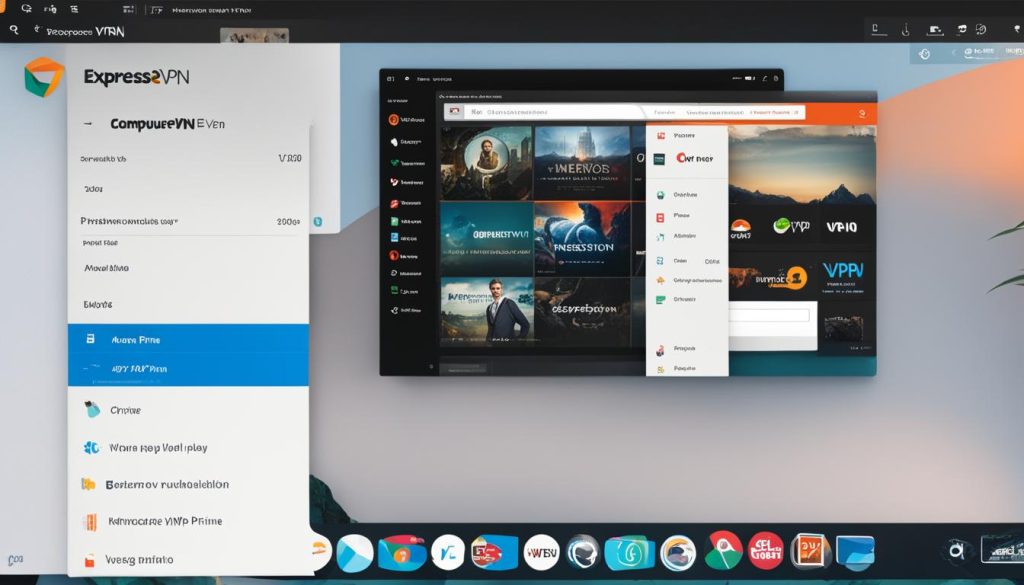Choose the bottom 'Vweg' row in left panel
Viewport: 1024px width, 585px height.
click(188, 560)
